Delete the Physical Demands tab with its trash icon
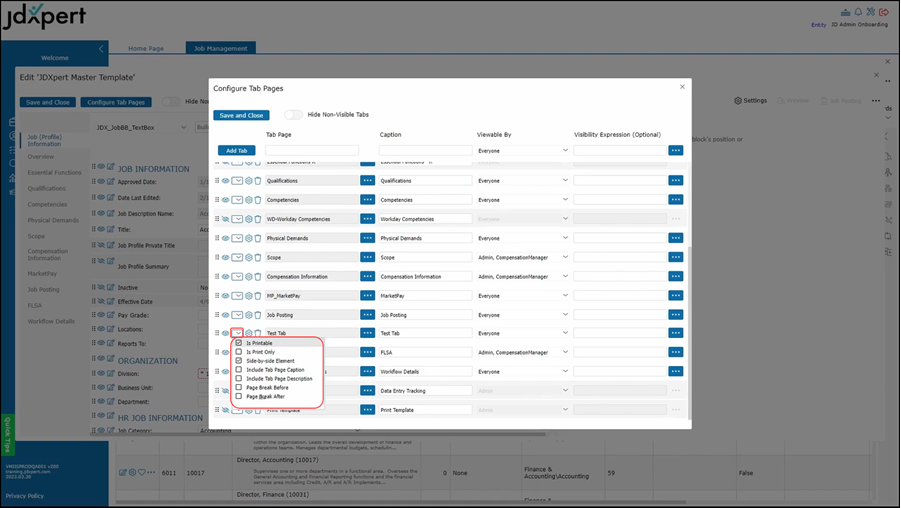 (258, 239)
